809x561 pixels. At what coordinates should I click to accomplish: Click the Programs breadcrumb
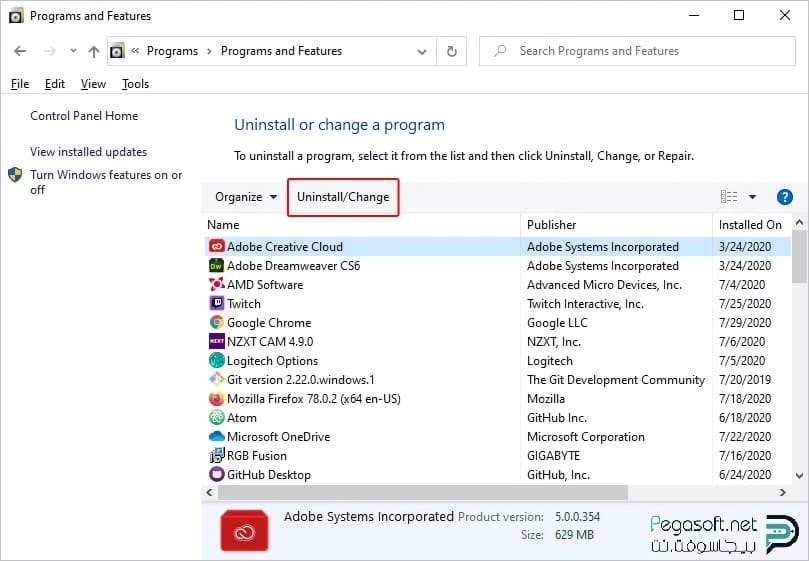point(172,51)
